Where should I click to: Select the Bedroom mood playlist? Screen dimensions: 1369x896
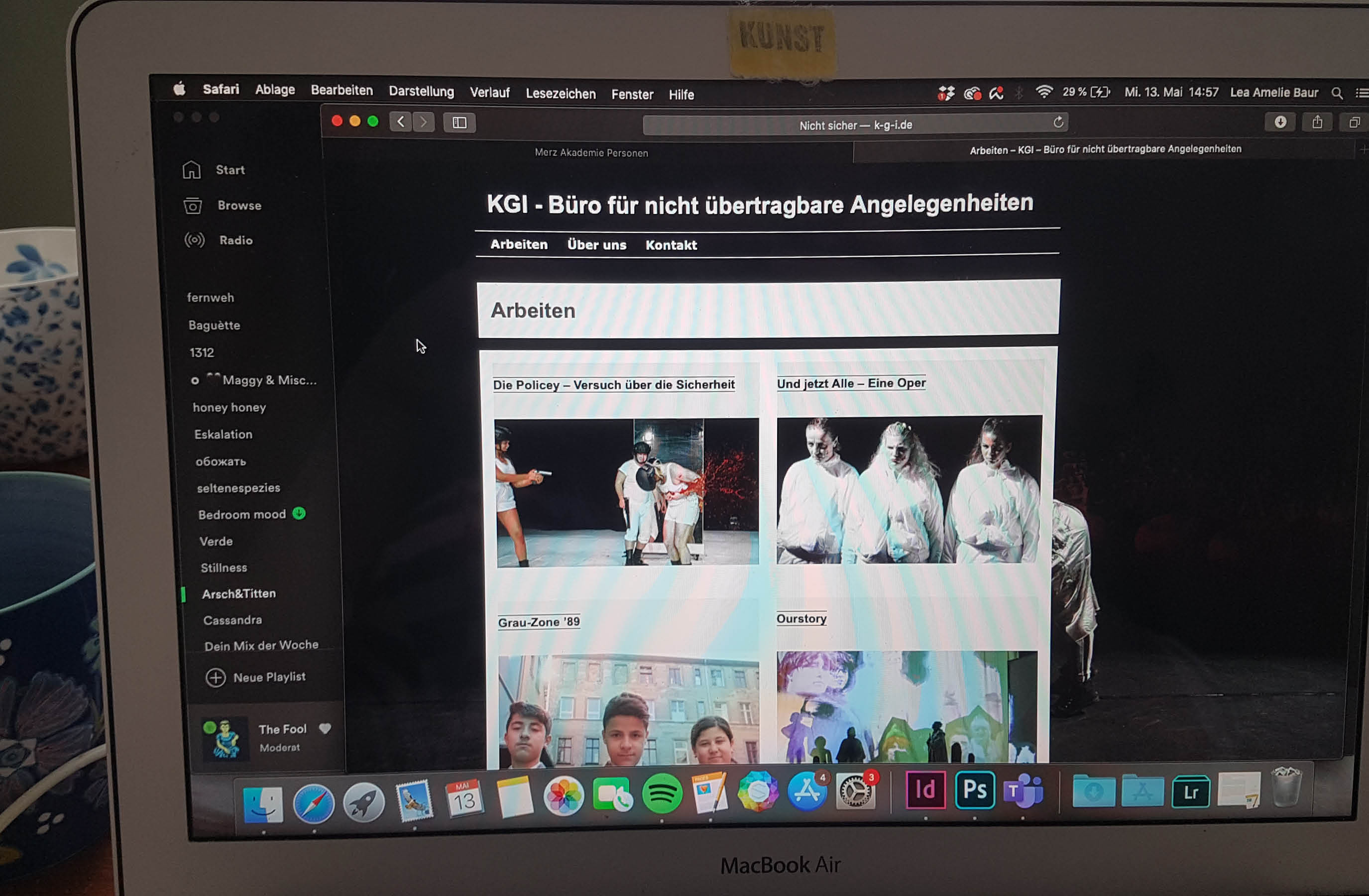(x=242, y=514)
